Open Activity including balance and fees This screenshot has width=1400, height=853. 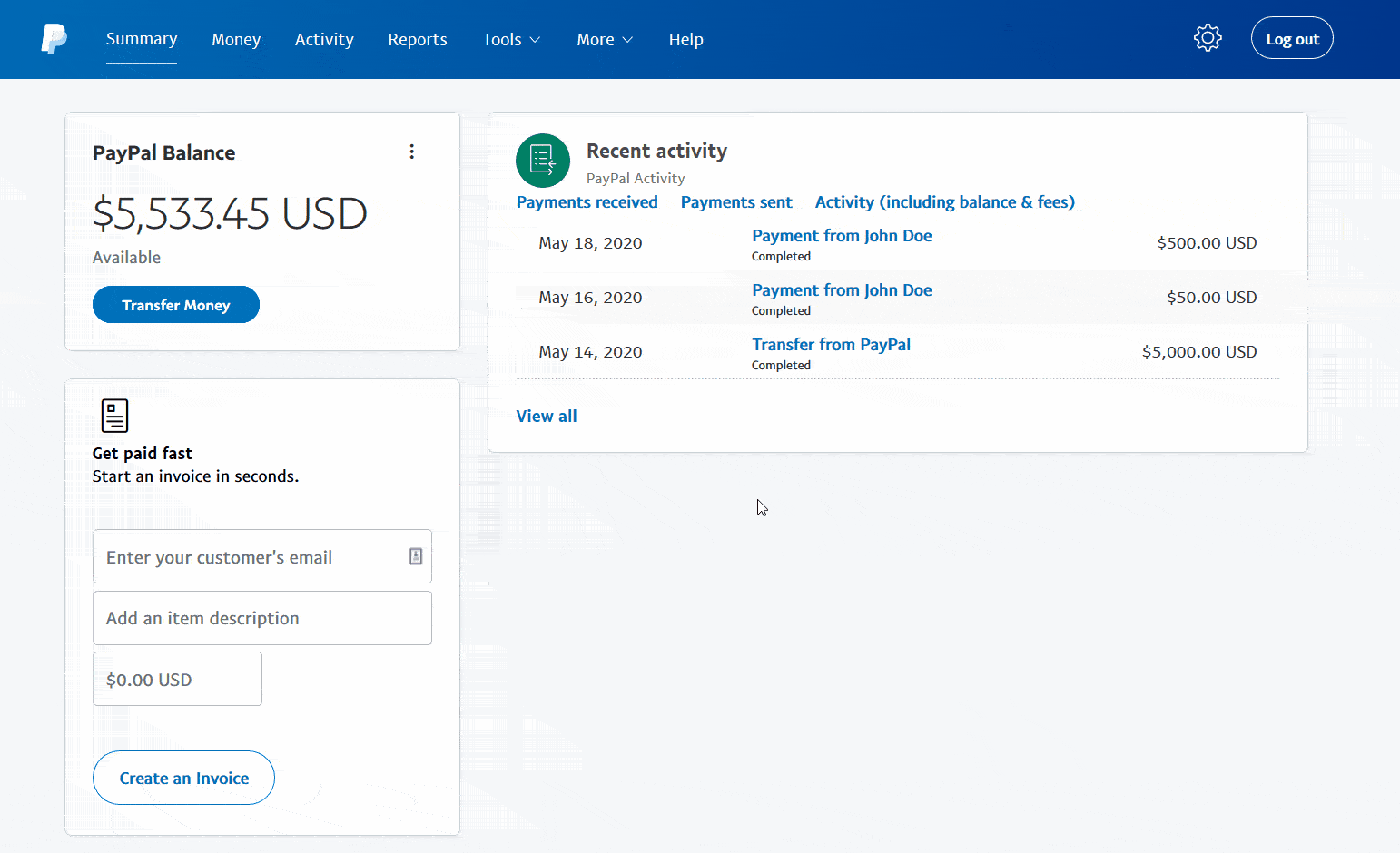(944, 201)
